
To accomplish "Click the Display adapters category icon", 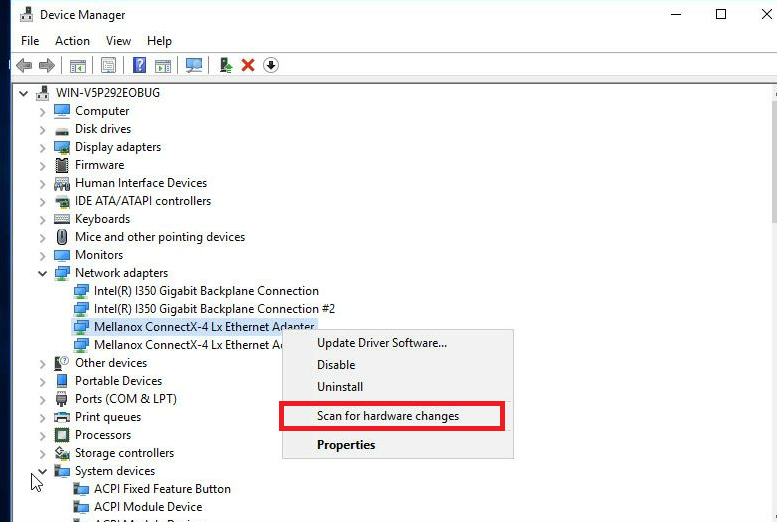I will [62, 147].
